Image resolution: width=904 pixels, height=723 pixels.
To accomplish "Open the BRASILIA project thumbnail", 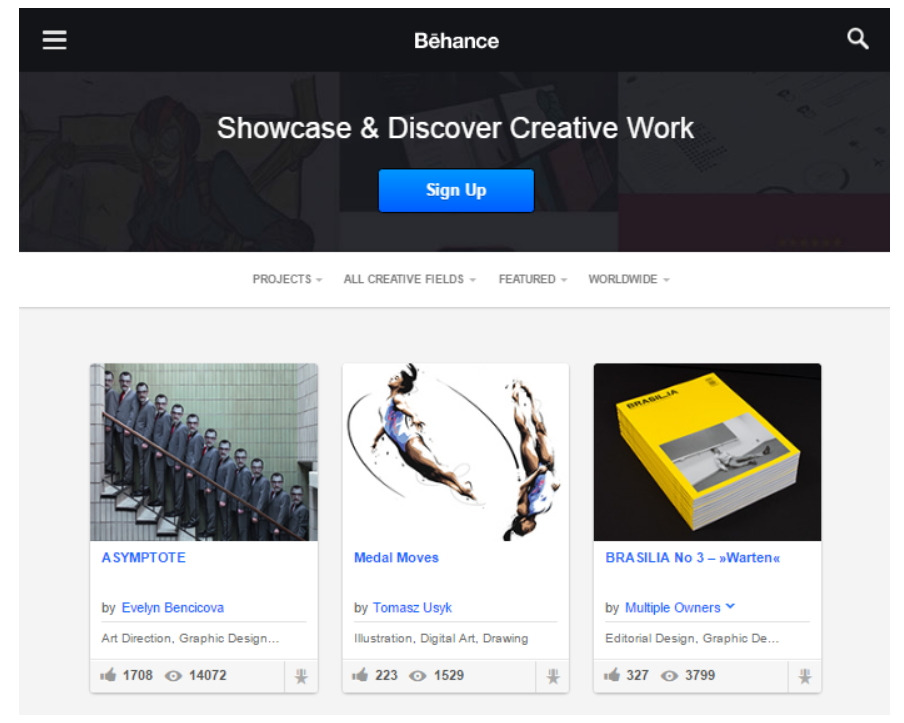I will click(x=707, y=452).
